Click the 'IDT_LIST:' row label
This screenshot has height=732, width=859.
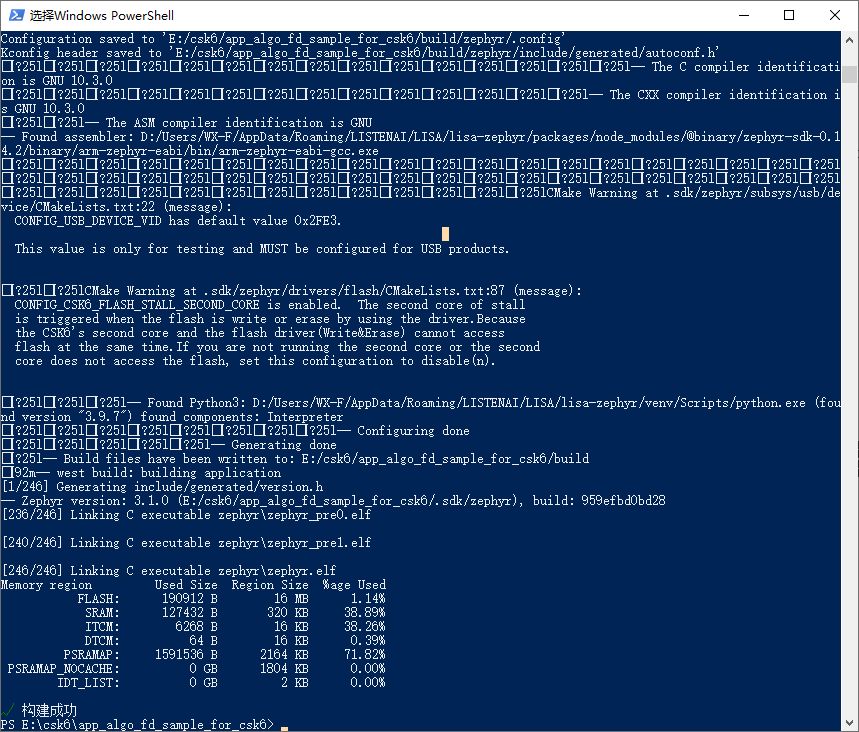[x=88, y=683]
